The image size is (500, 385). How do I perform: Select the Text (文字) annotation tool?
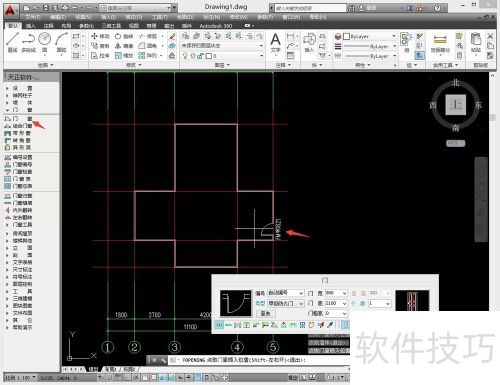pos(275,43)
